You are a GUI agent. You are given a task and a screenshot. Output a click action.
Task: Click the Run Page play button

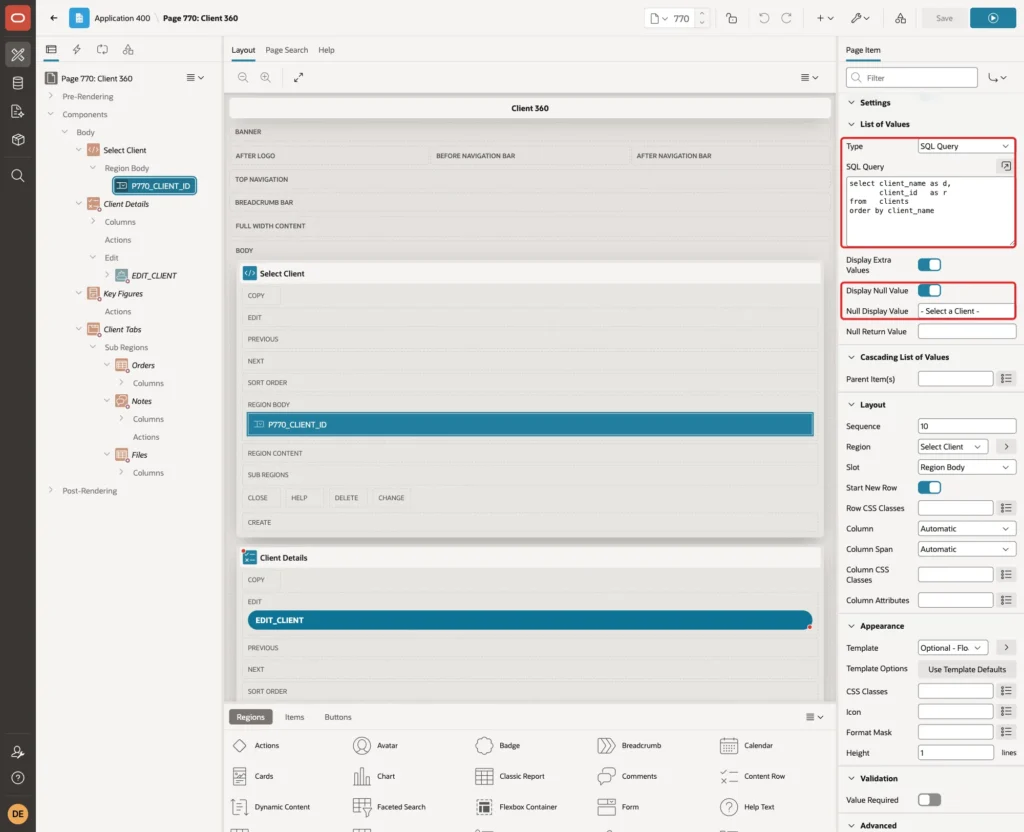(992, 18)
